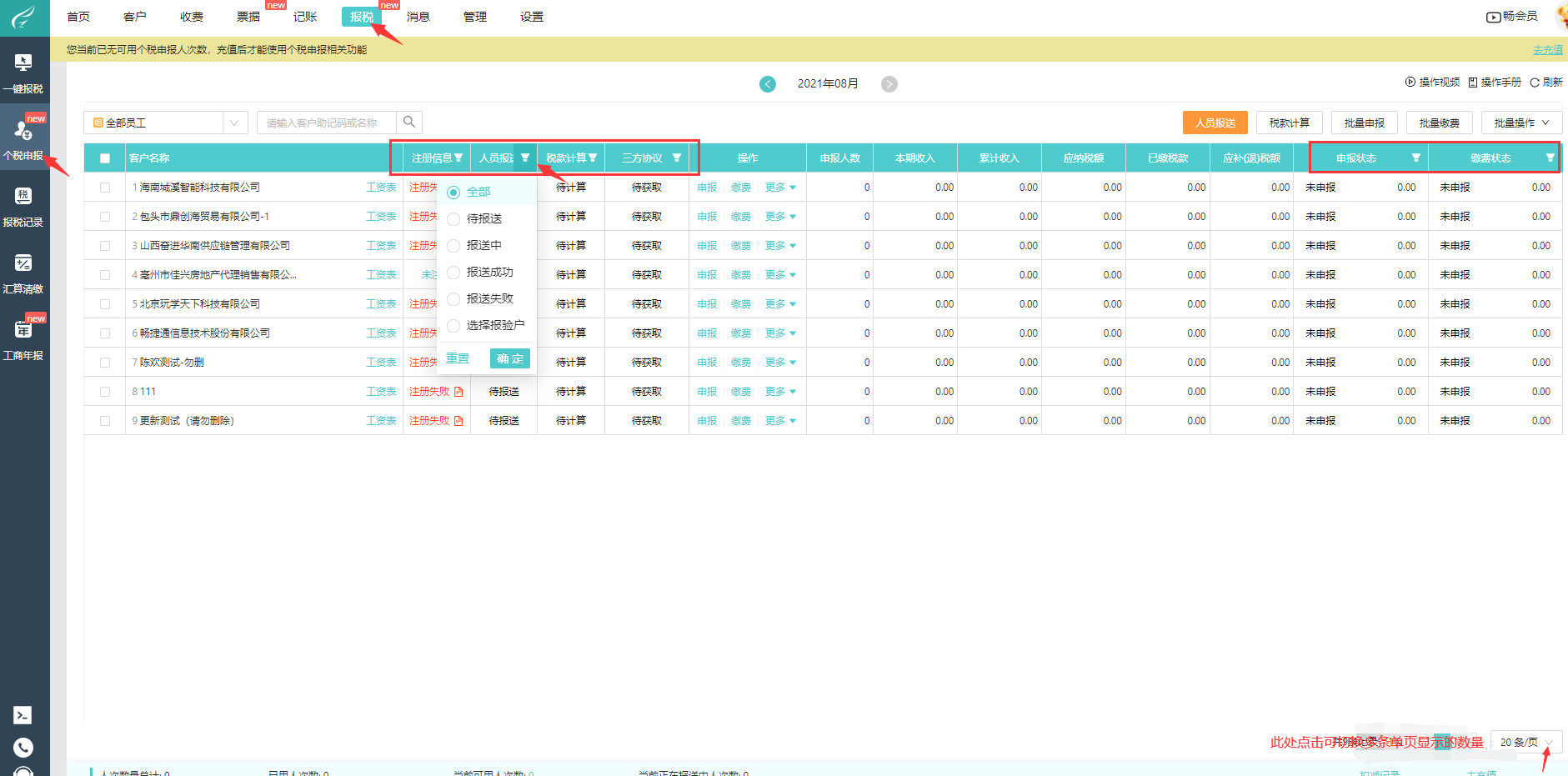This screenshot has width=1568, height=776.
Task: Check the box for 海南城溪智能科技有限公司
Action: [x=105, y=188]
